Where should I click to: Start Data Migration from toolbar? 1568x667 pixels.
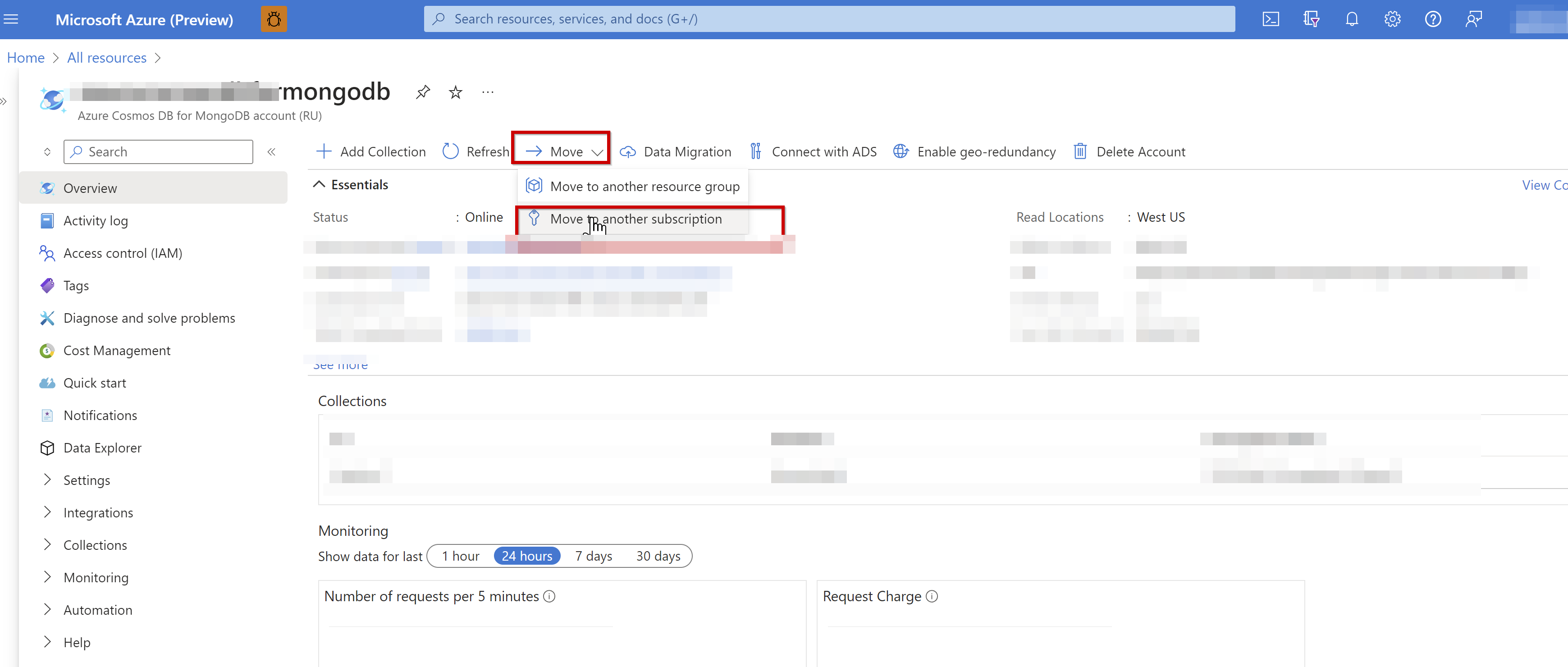coord(676,152)
